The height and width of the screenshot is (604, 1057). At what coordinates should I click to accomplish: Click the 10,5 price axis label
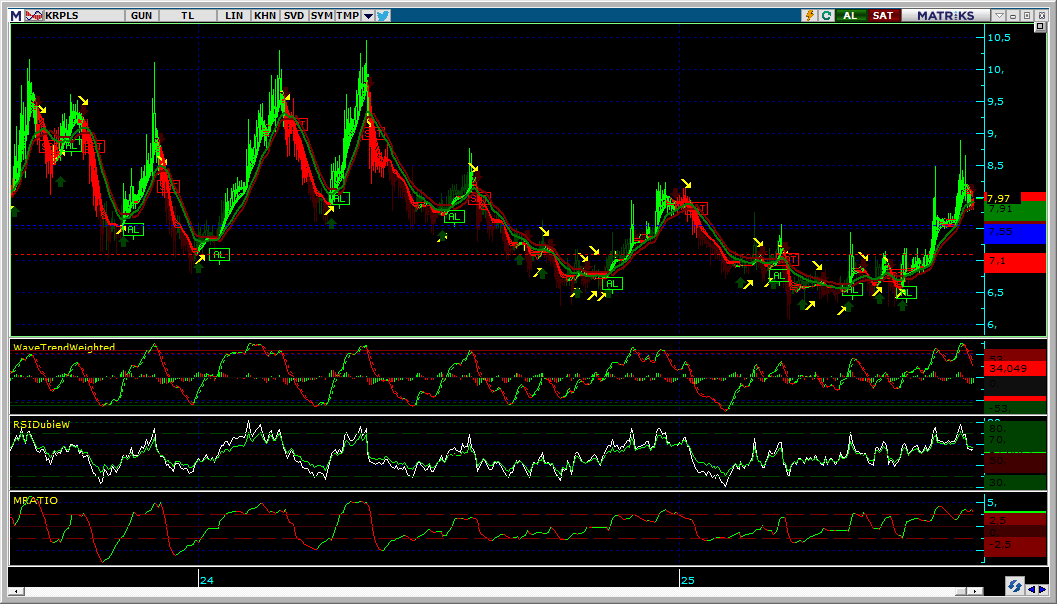999,38
